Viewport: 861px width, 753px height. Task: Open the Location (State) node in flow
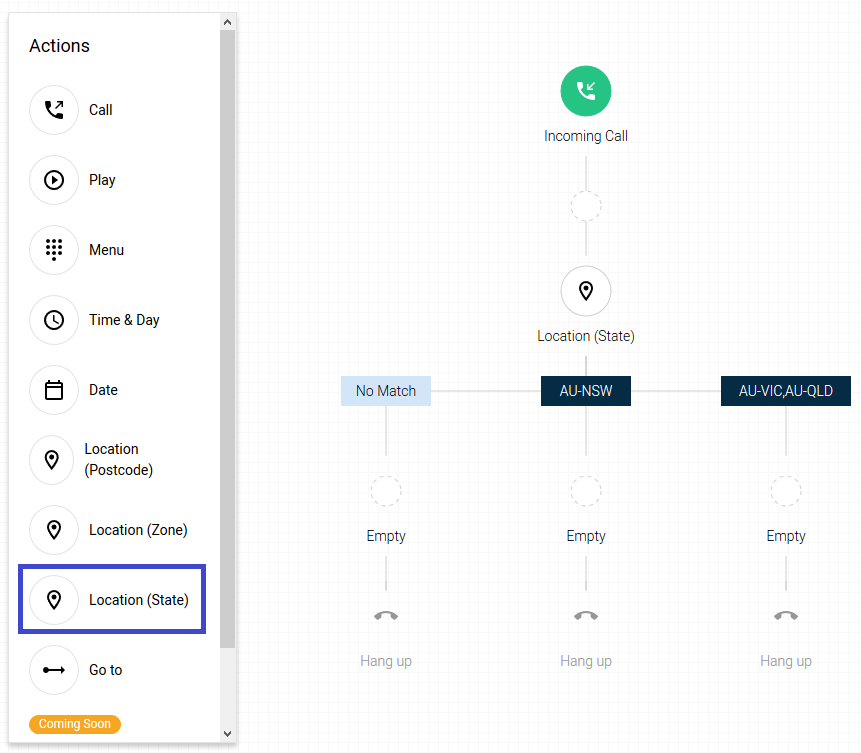[x=586, y=291]
